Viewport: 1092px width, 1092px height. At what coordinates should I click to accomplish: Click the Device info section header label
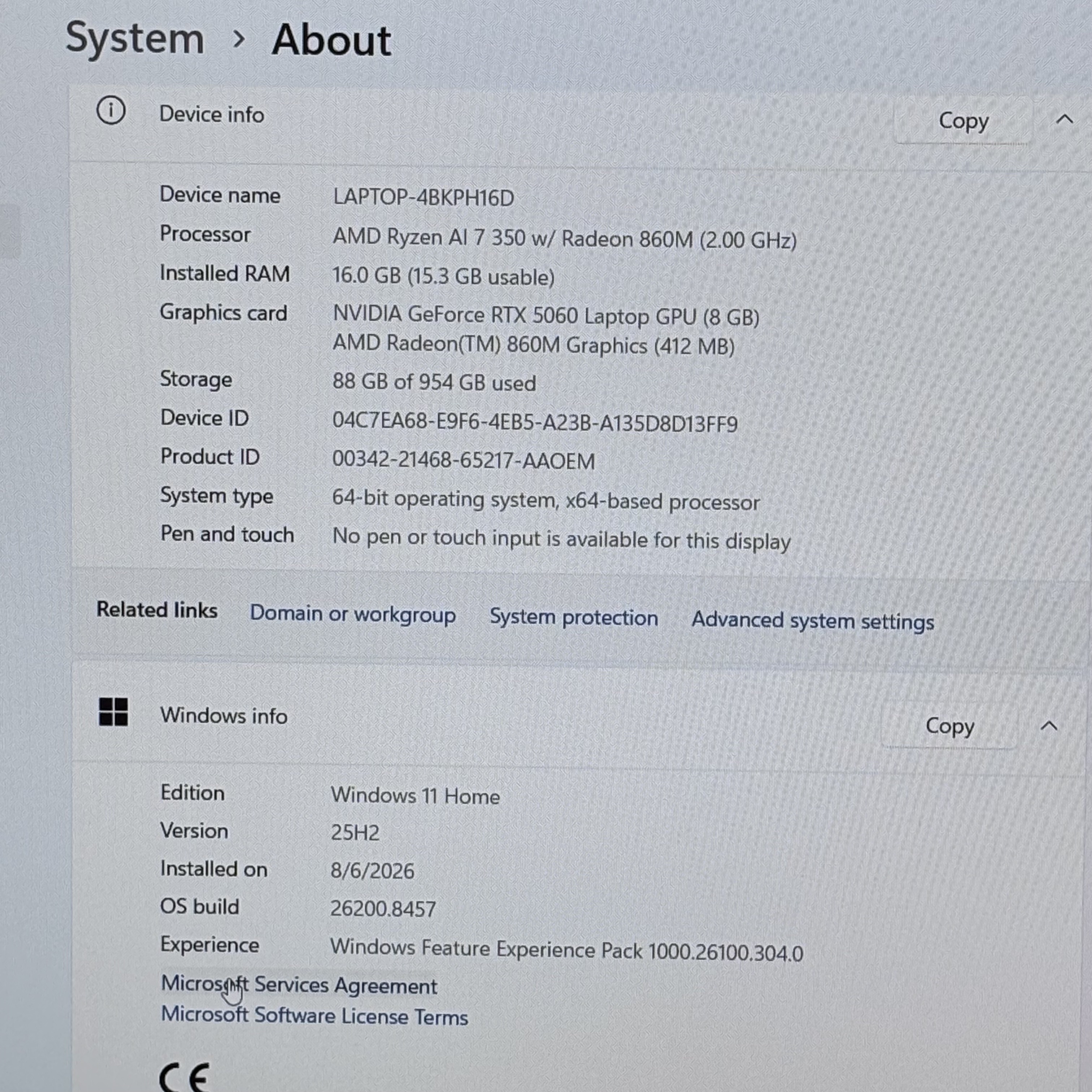click(x=211, y=115)
